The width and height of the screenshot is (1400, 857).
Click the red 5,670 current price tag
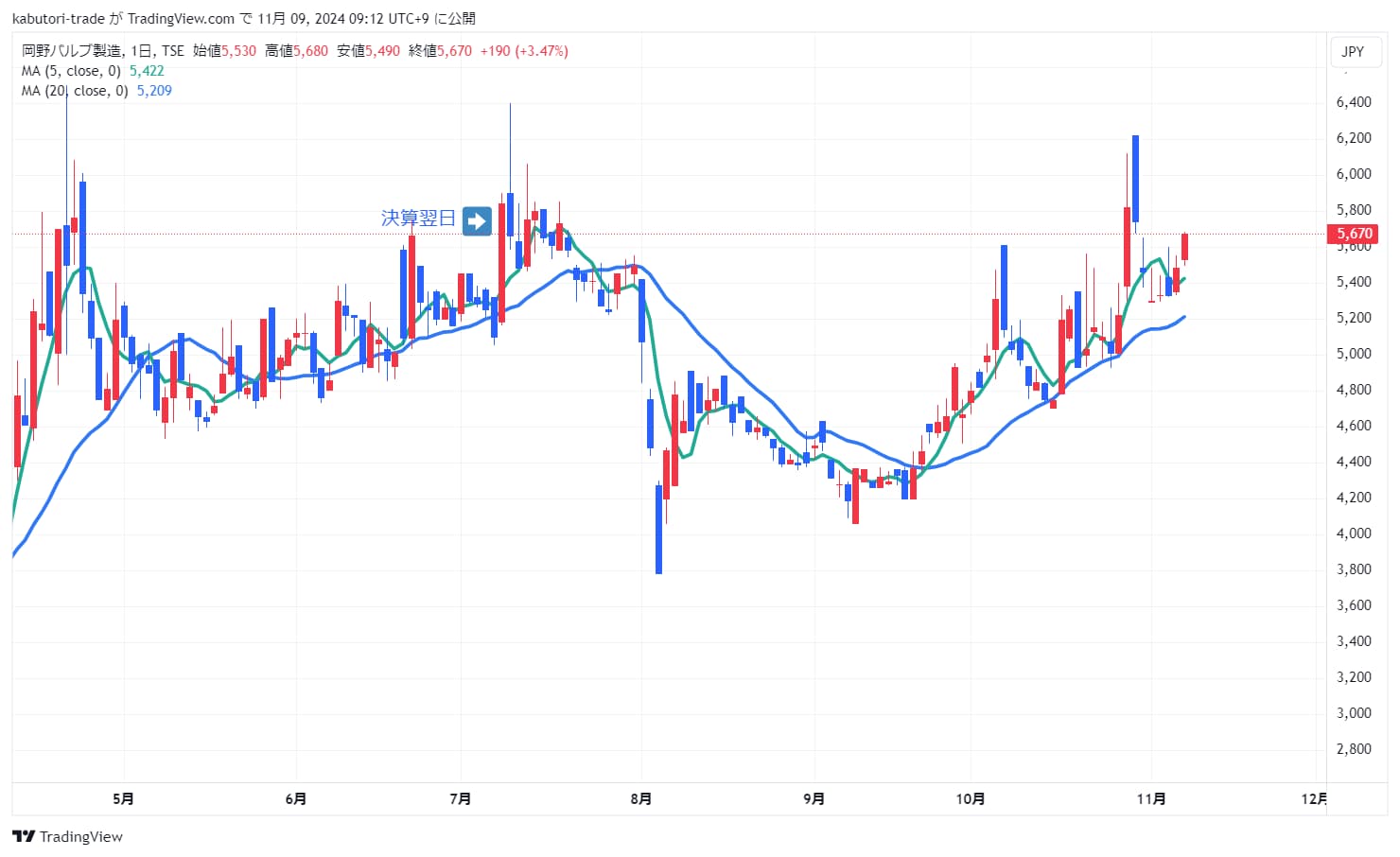click(x=1353, y=234)
